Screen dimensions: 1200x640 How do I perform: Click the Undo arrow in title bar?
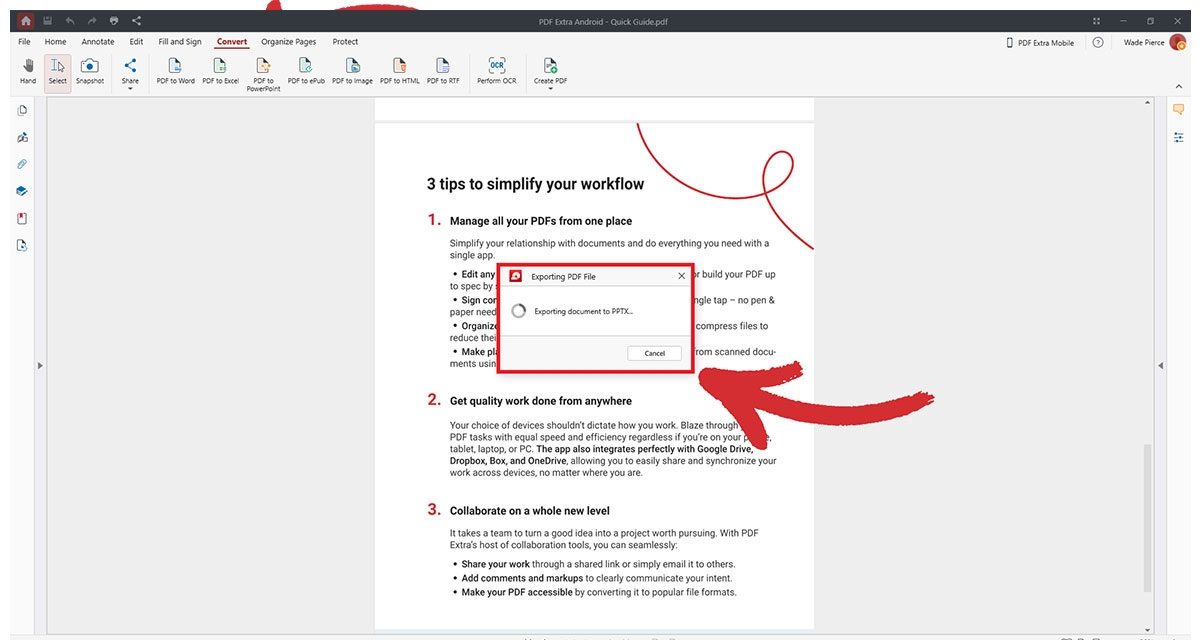70,20
